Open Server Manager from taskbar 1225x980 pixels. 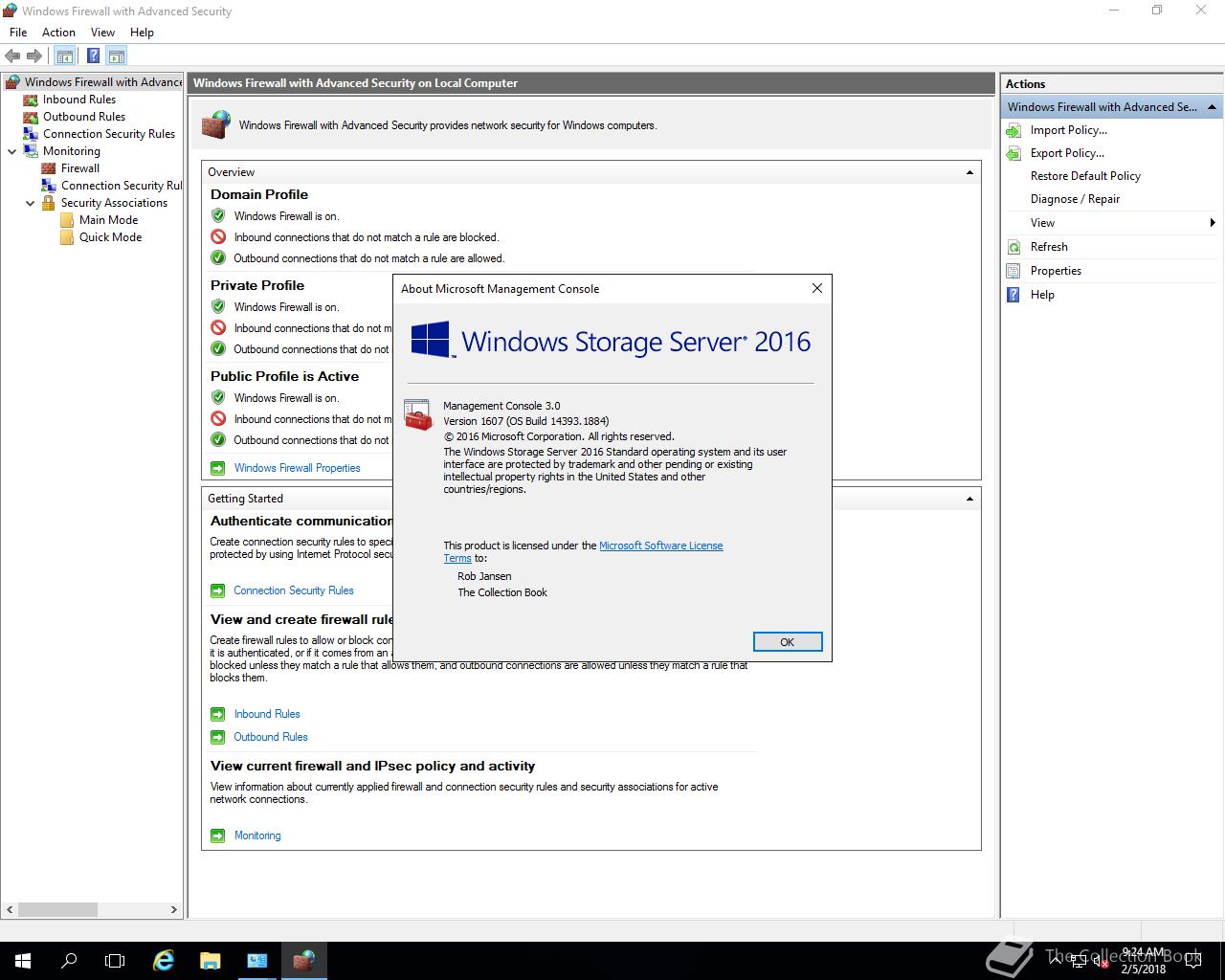click(256, 961)
